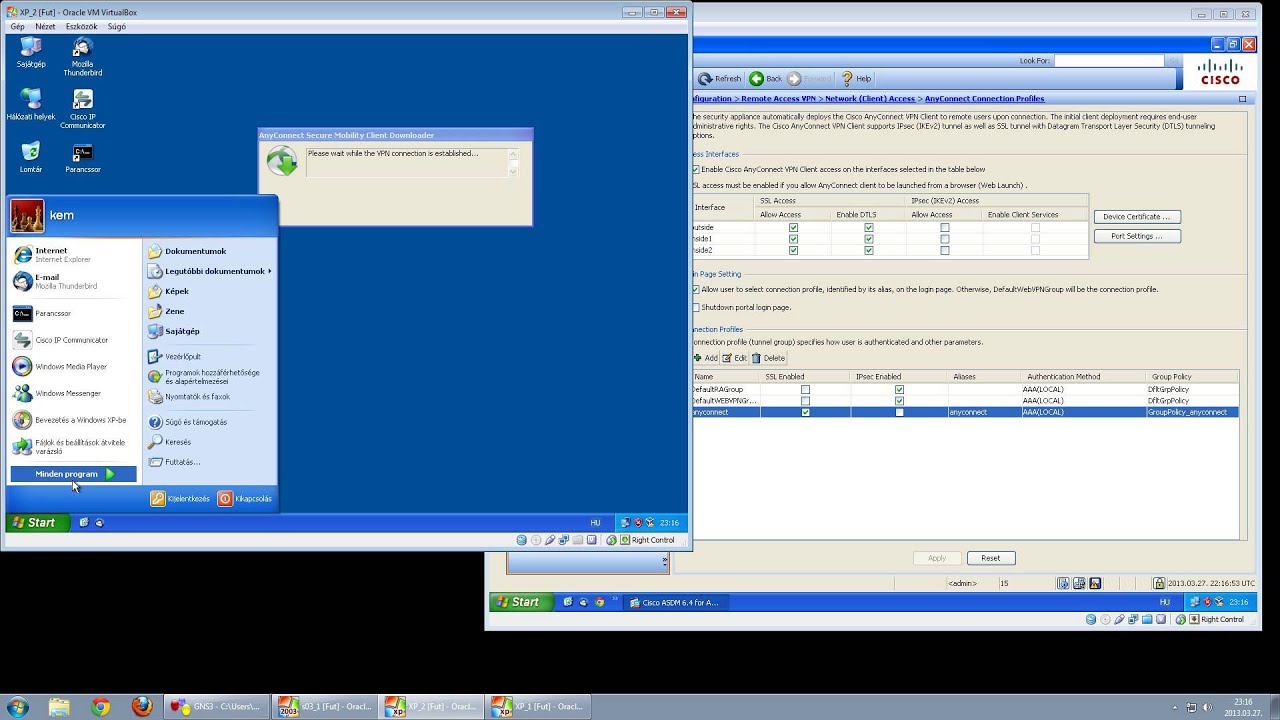Image resolution: width=1280 pixels, height=720 pixels.
Task: Click Kijelentkezés log off button
Action: click(x=181, y=498)
